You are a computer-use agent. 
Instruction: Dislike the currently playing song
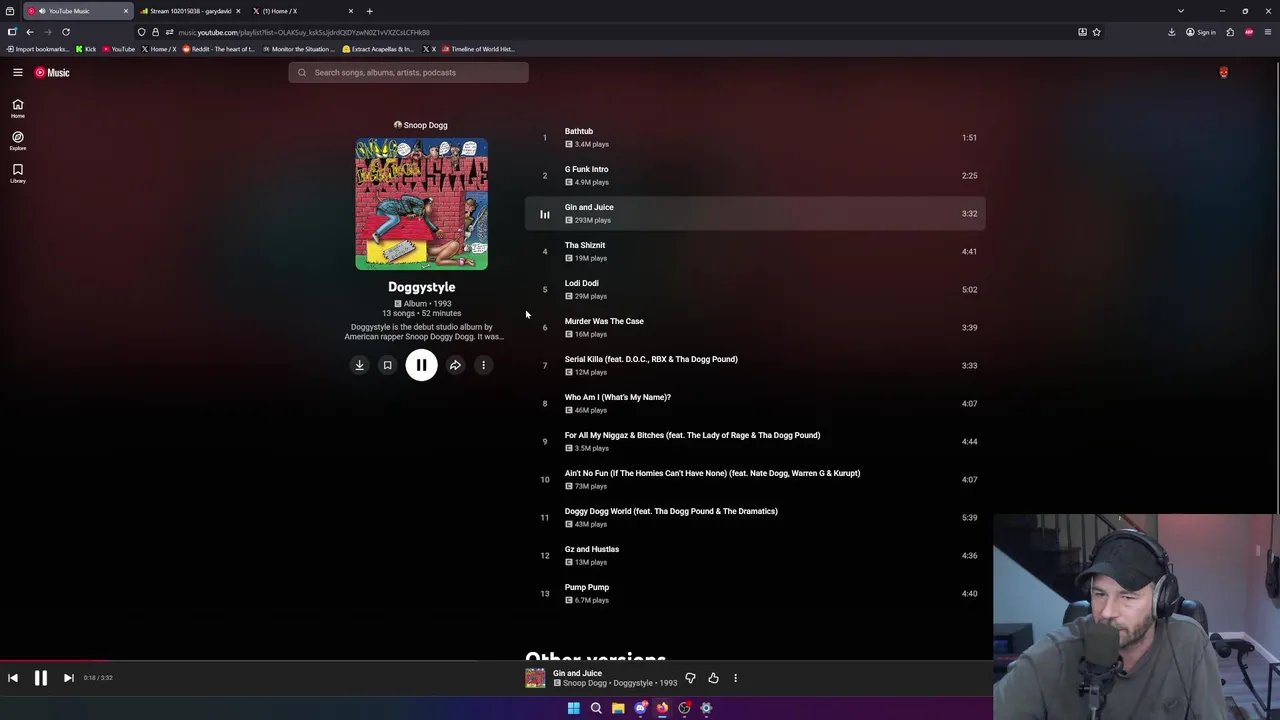coord(690,678)
